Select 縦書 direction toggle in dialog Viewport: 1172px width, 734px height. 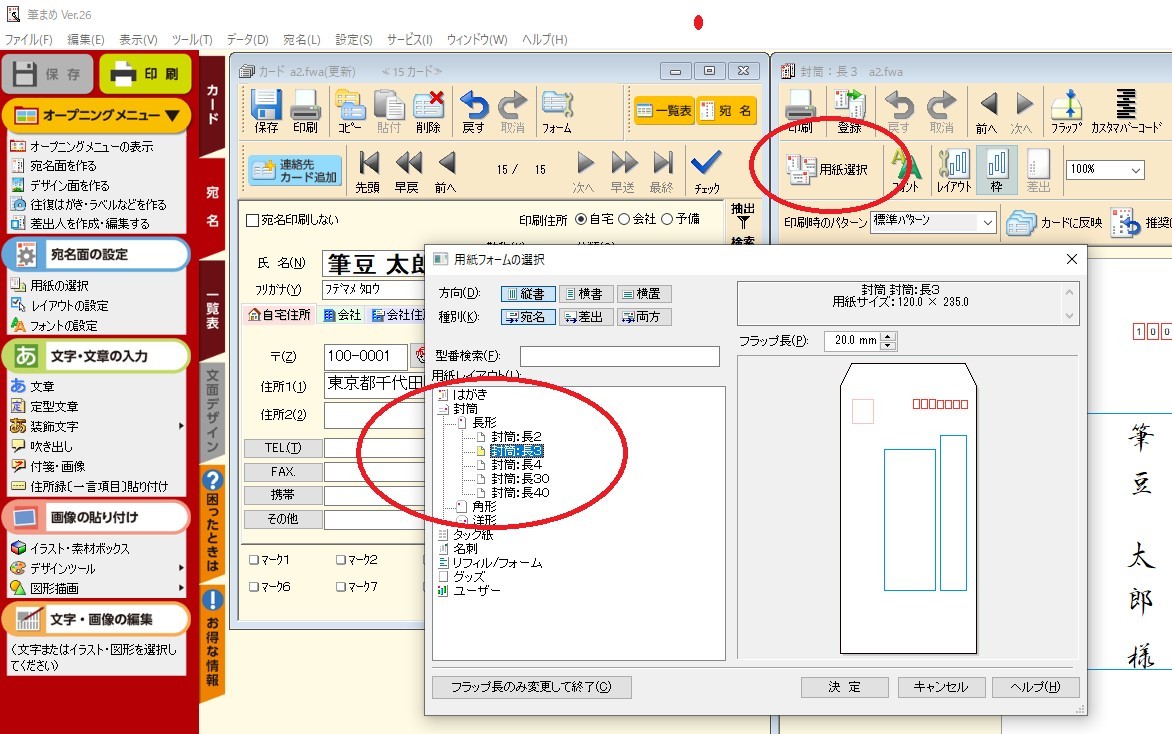[x=528, y=294]
